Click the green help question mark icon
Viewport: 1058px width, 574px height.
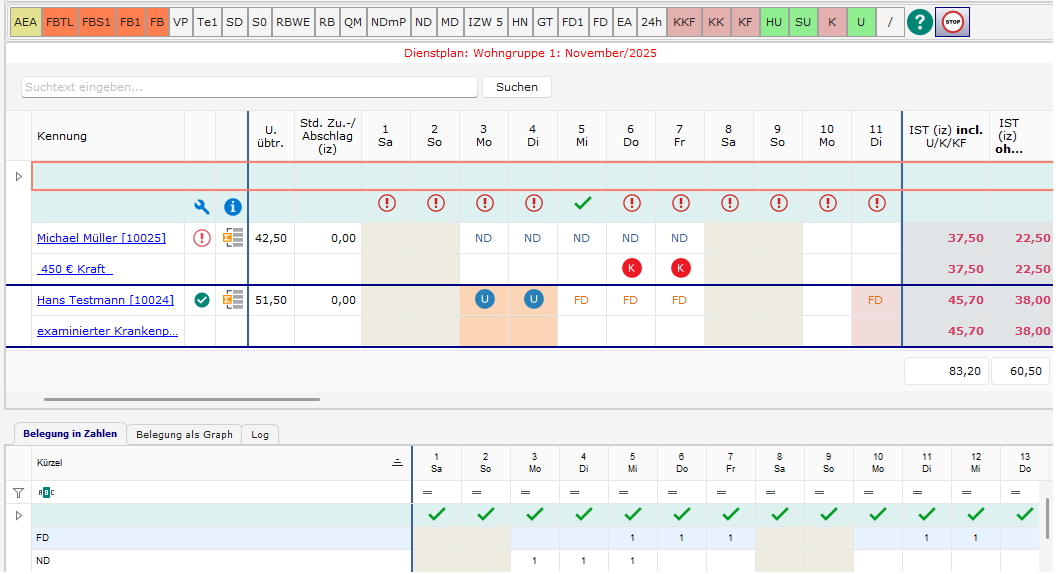click(919, 21)
